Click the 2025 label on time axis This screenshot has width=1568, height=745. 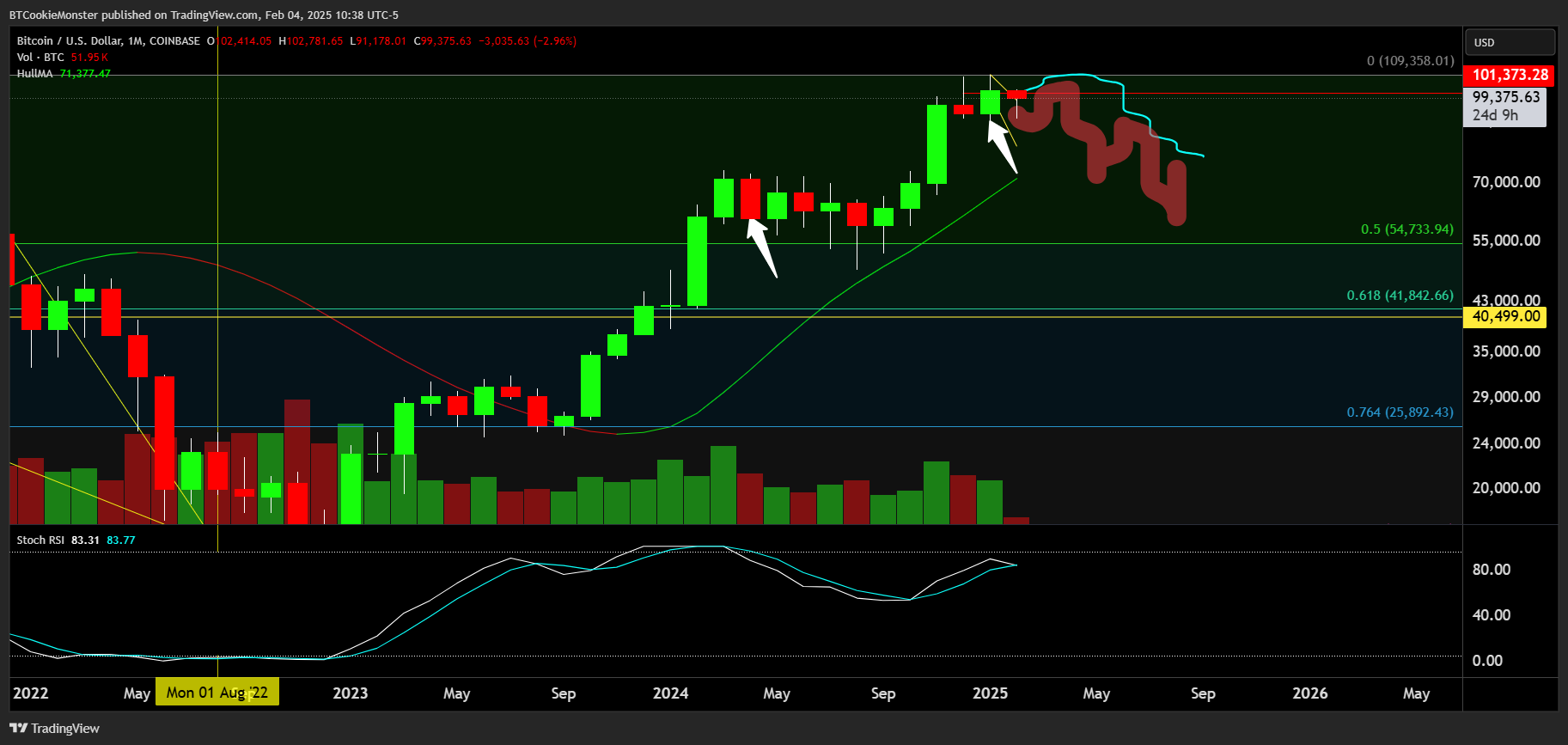pyautogui.click(x=990, y=693)
